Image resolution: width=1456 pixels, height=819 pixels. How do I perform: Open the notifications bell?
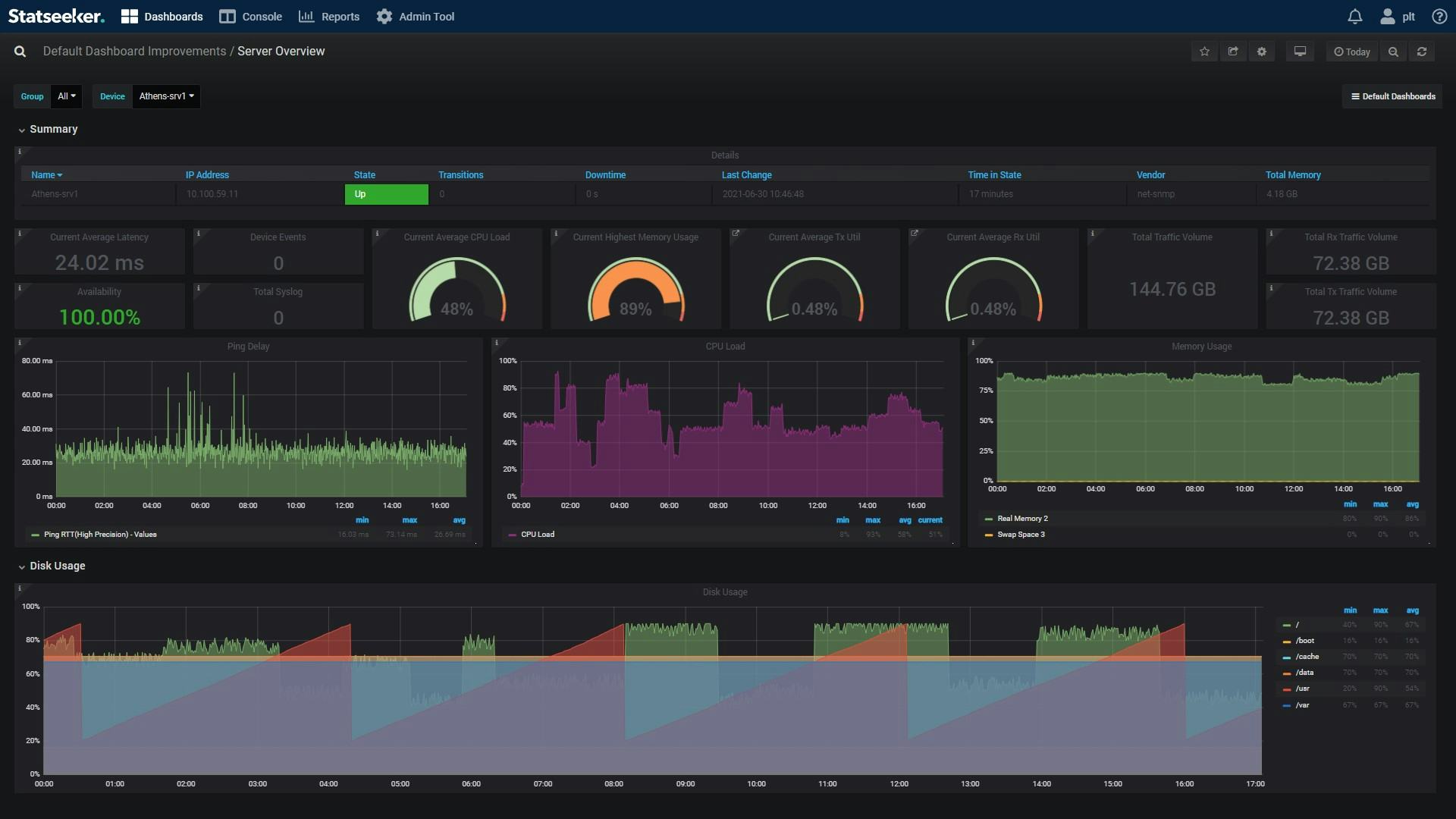[x=1355, y=17]
